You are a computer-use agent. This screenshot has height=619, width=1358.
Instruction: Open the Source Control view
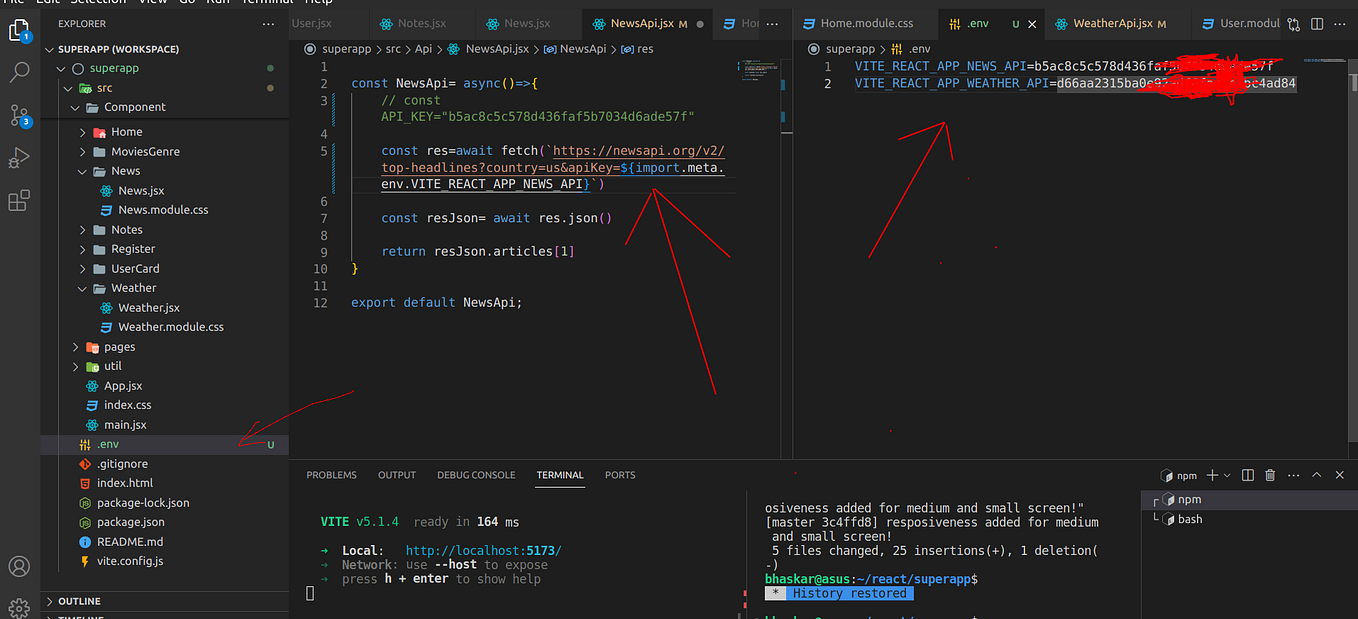(20, 113)
